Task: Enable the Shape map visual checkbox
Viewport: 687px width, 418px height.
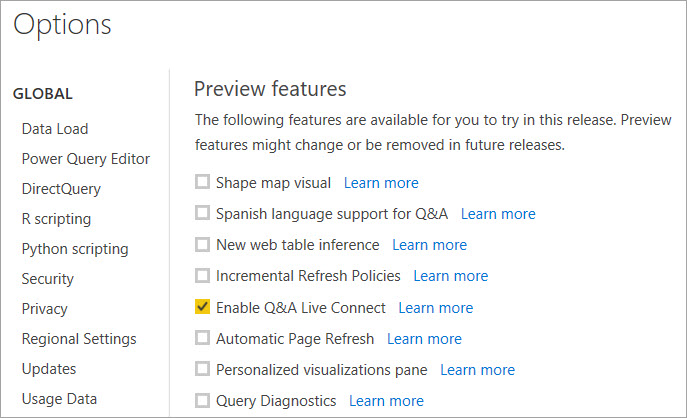Action: (203, 183)
